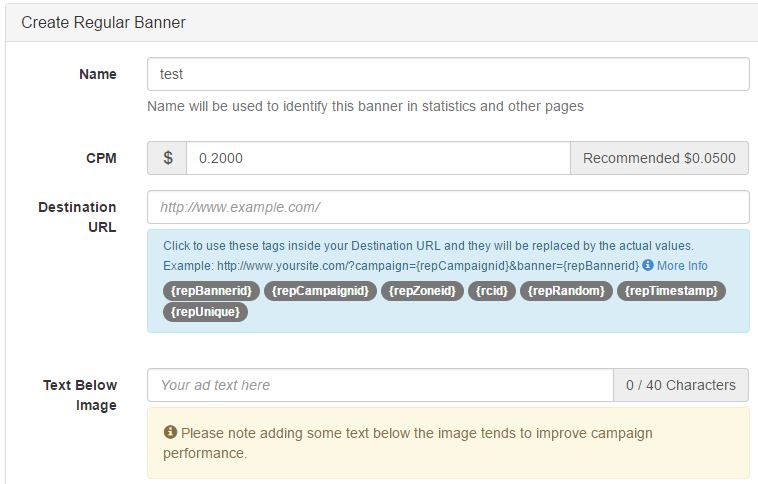The image size is (758, 484).
Task: Add the {repZoneid} tag
Action: coord(421,291)
